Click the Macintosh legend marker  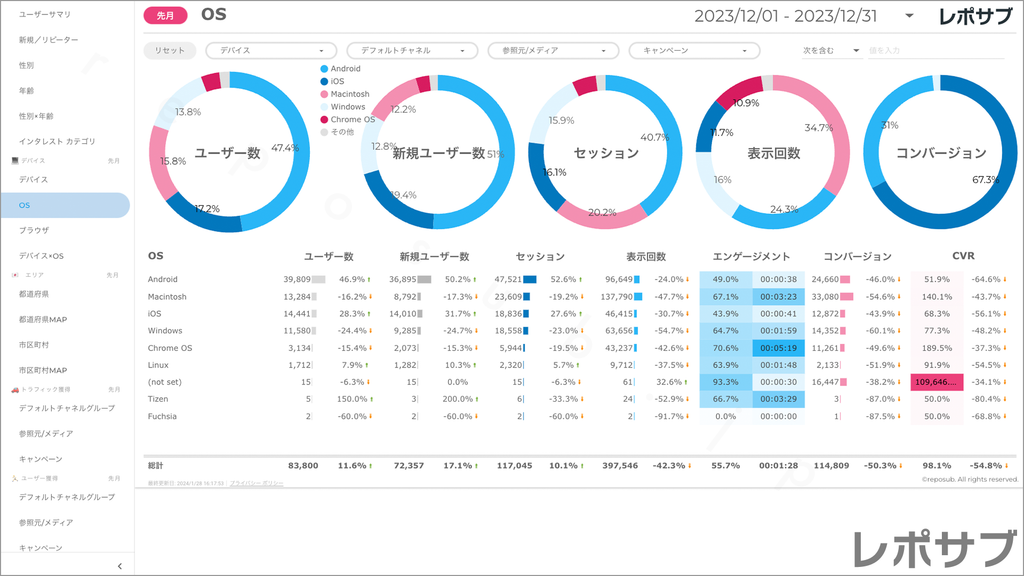click(324, 94)
